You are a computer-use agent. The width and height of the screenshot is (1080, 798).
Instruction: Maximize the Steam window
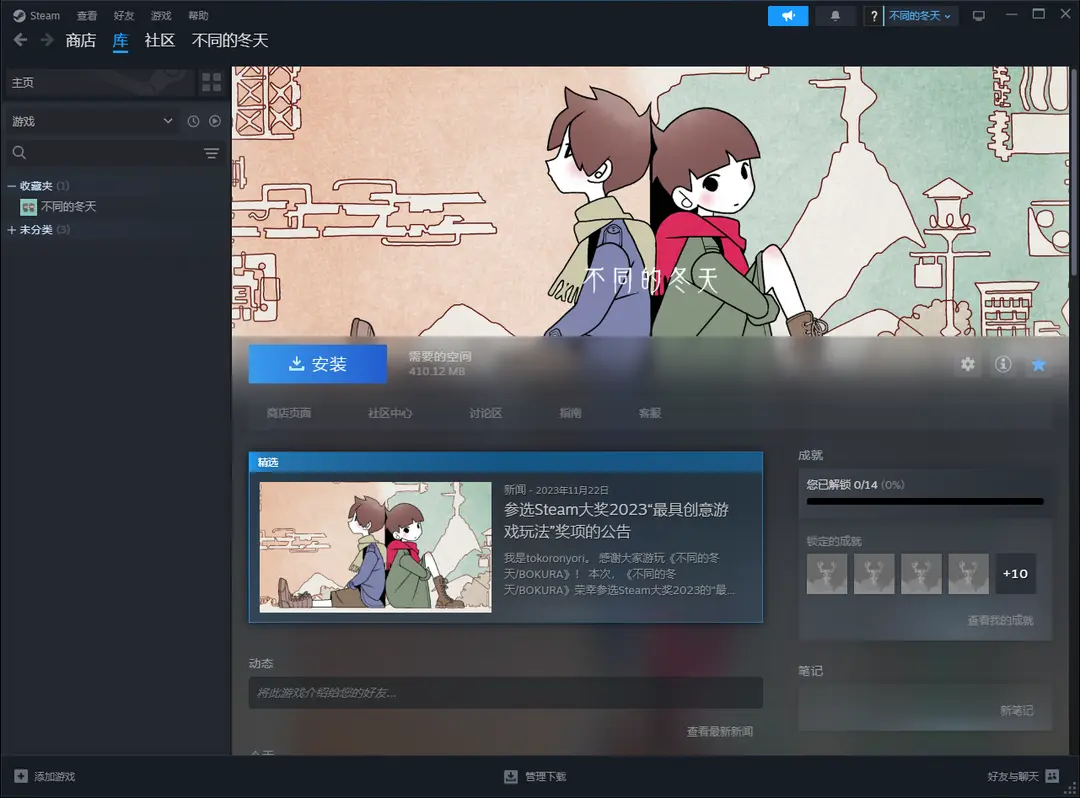click(1039, 14)
